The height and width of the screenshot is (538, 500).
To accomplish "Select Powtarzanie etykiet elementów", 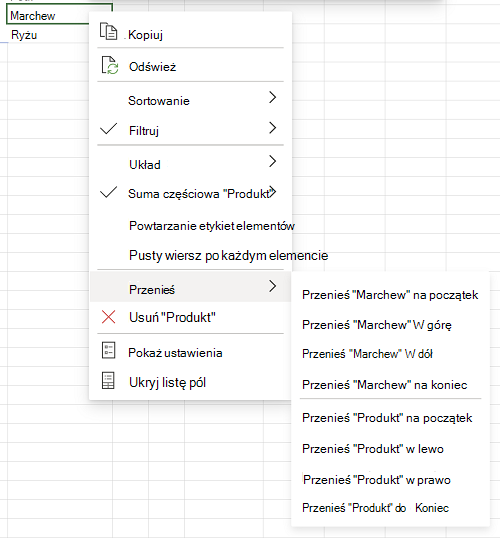I will (x=212, y=226).
